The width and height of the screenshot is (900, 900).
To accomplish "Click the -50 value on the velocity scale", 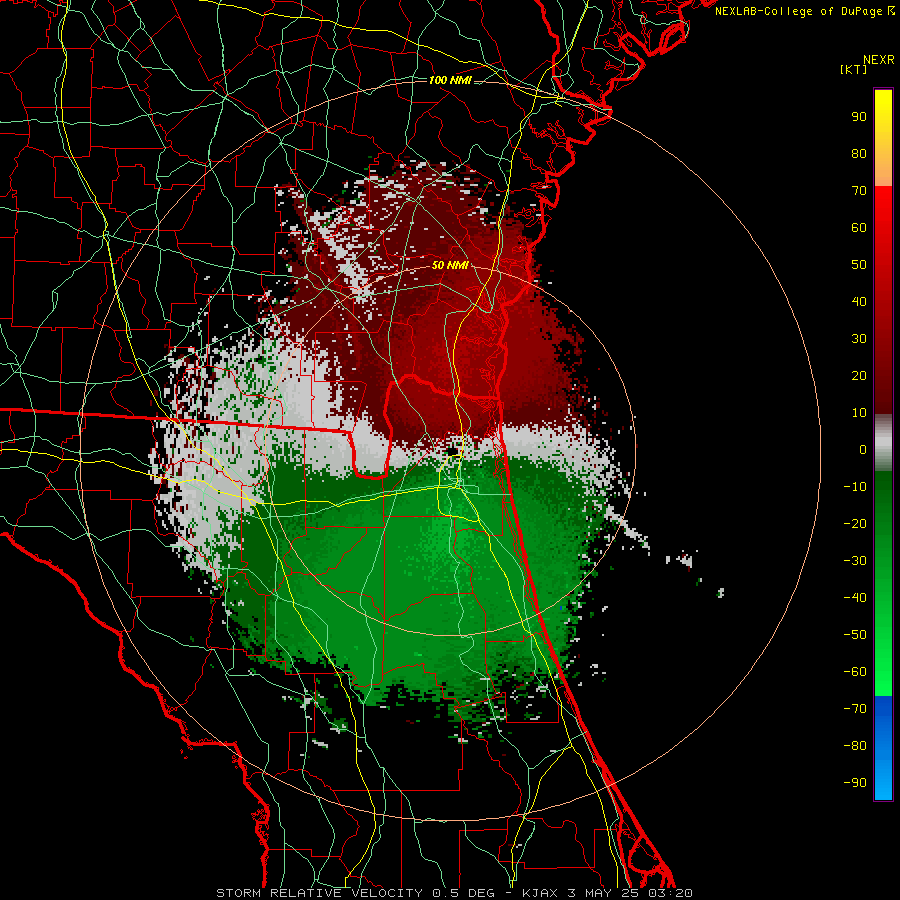I will tap(855, 635).
